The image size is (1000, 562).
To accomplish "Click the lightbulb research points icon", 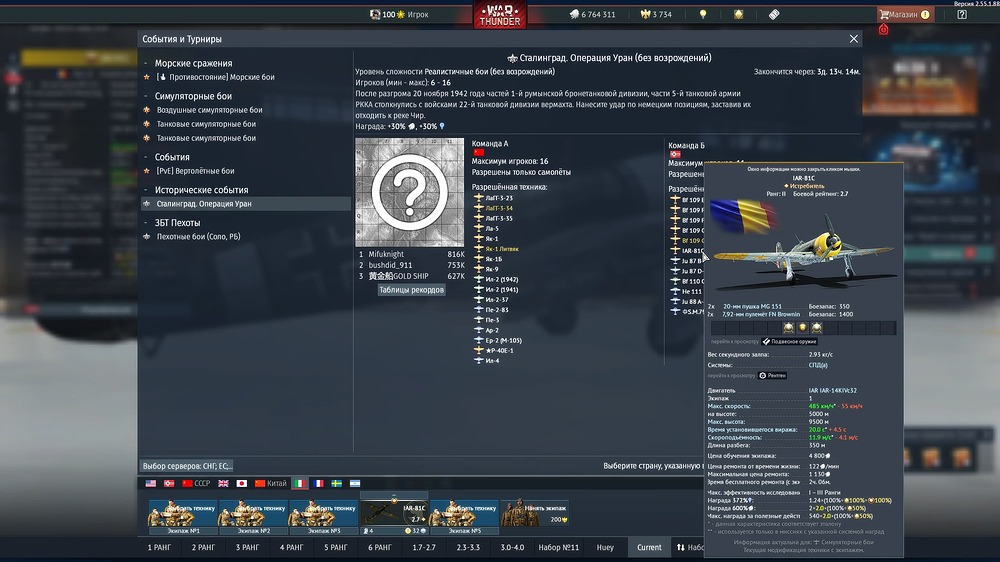I will tap(703, 14).
